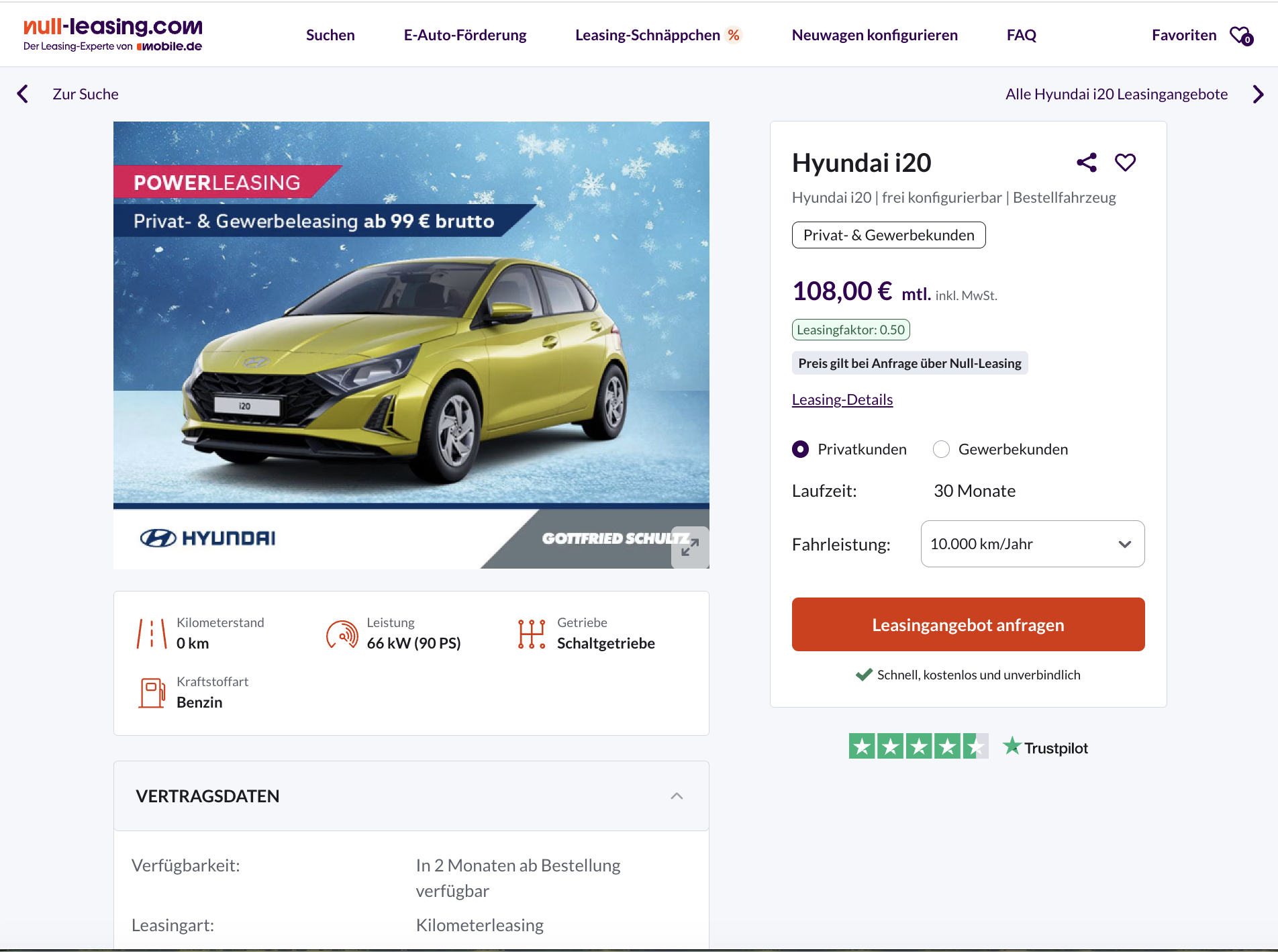Click the Leasingangebot anfragen button
The image size is (1278, 952).
pos(968,624)
